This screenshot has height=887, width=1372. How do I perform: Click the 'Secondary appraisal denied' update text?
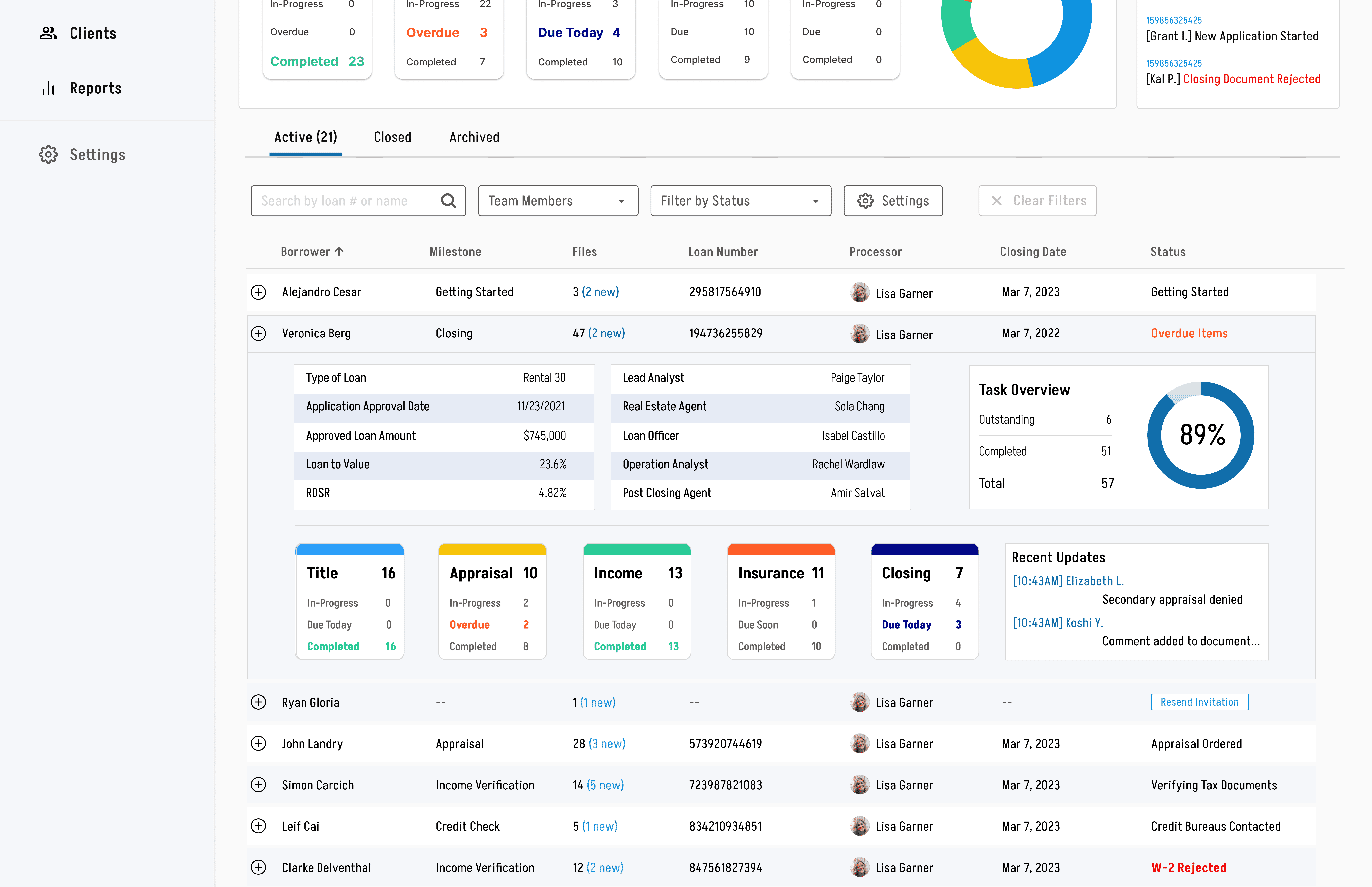point(1173,600)
